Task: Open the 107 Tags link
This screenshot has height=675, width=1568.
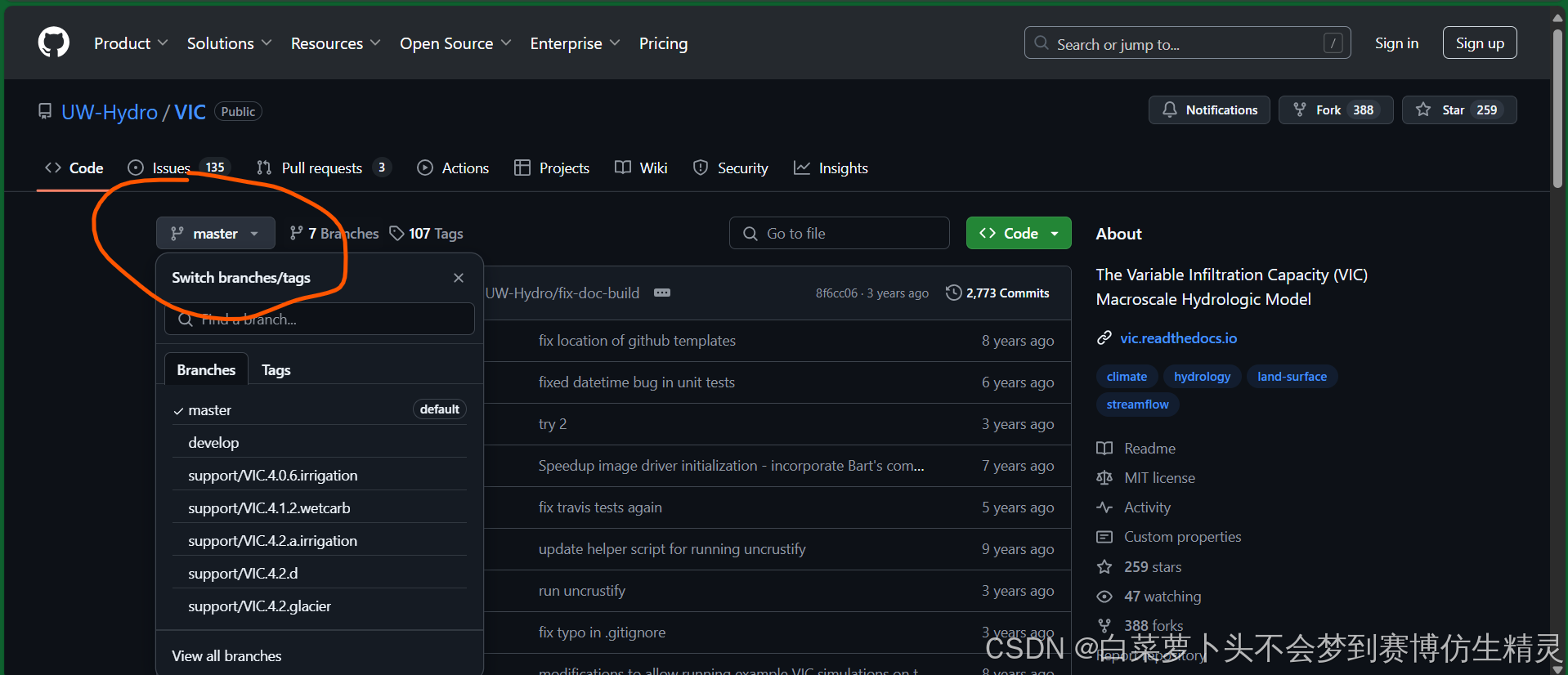Action: [426, 234]
